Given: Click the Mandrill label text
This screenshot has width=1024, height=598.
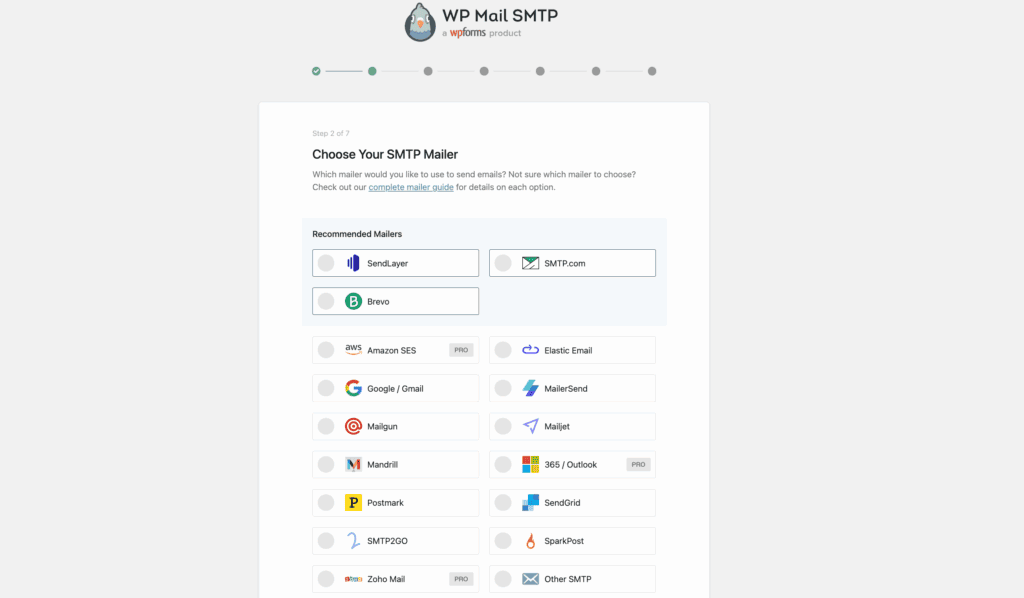Looking at the screenshot, I should [383, 465].
